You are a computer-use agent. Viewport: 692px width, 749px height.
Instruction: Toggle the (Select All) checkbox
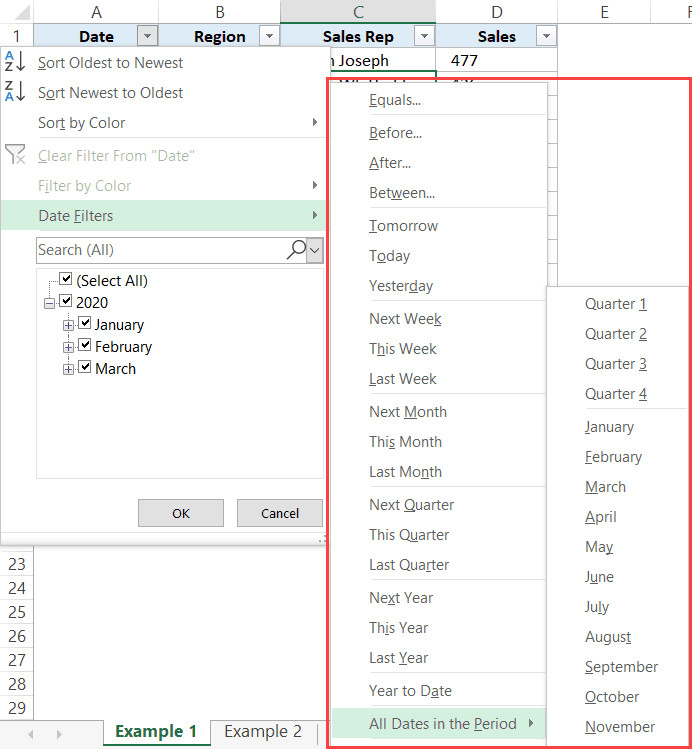tap(65, 278)
